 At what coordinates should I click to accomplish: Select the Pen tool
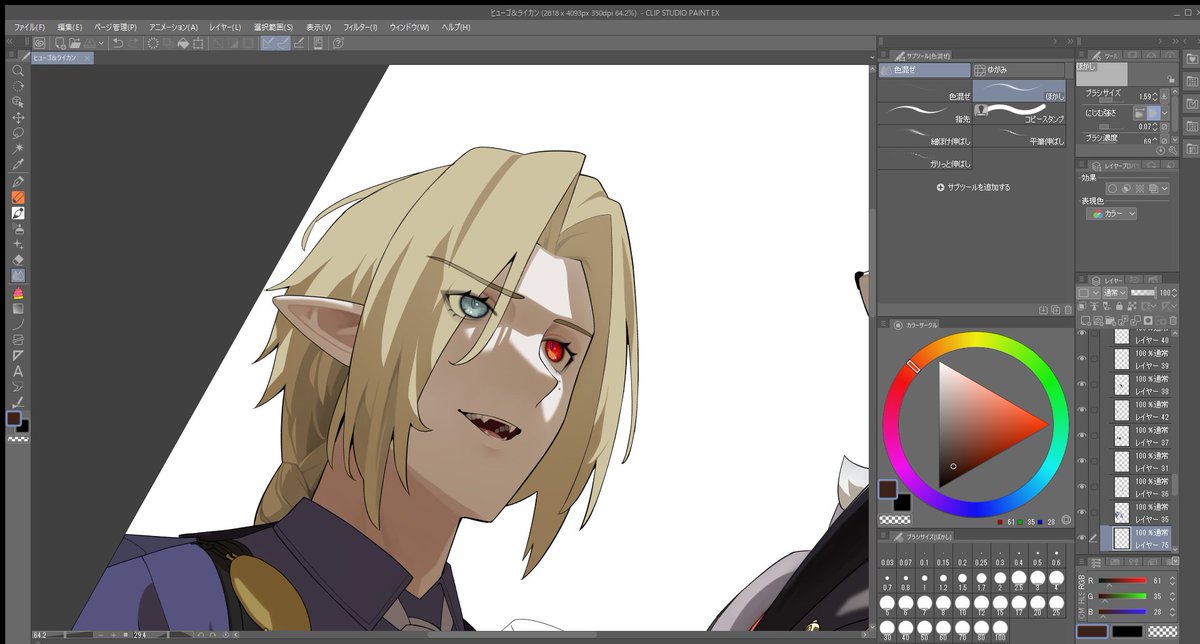18,182
